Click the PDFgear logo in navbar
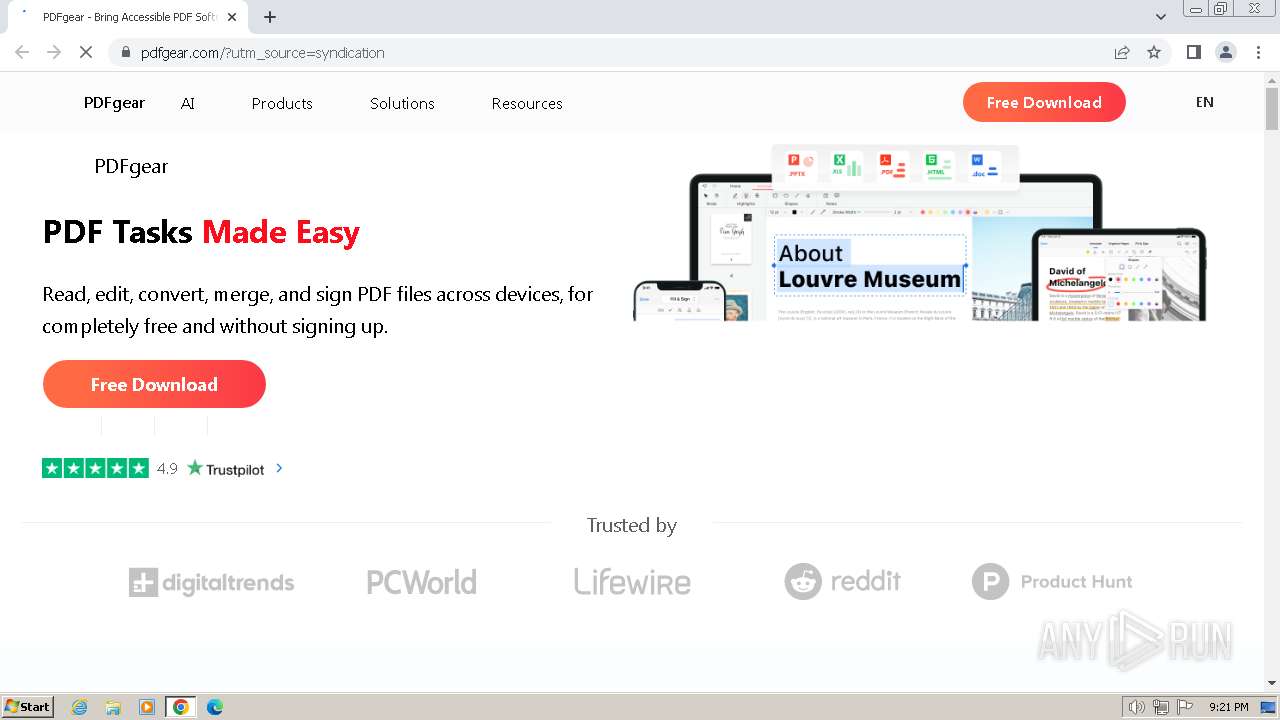 (114, 102)
